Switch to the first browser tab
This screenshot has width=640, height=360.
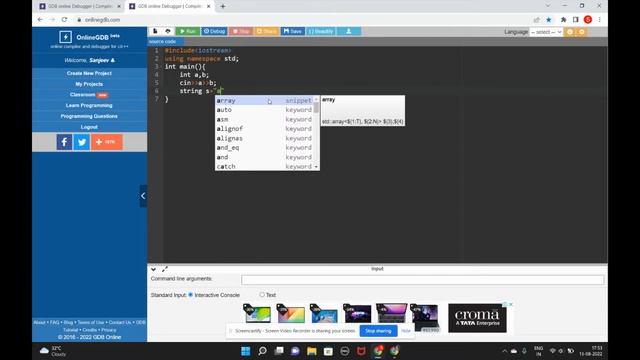[x=80, y=7]
